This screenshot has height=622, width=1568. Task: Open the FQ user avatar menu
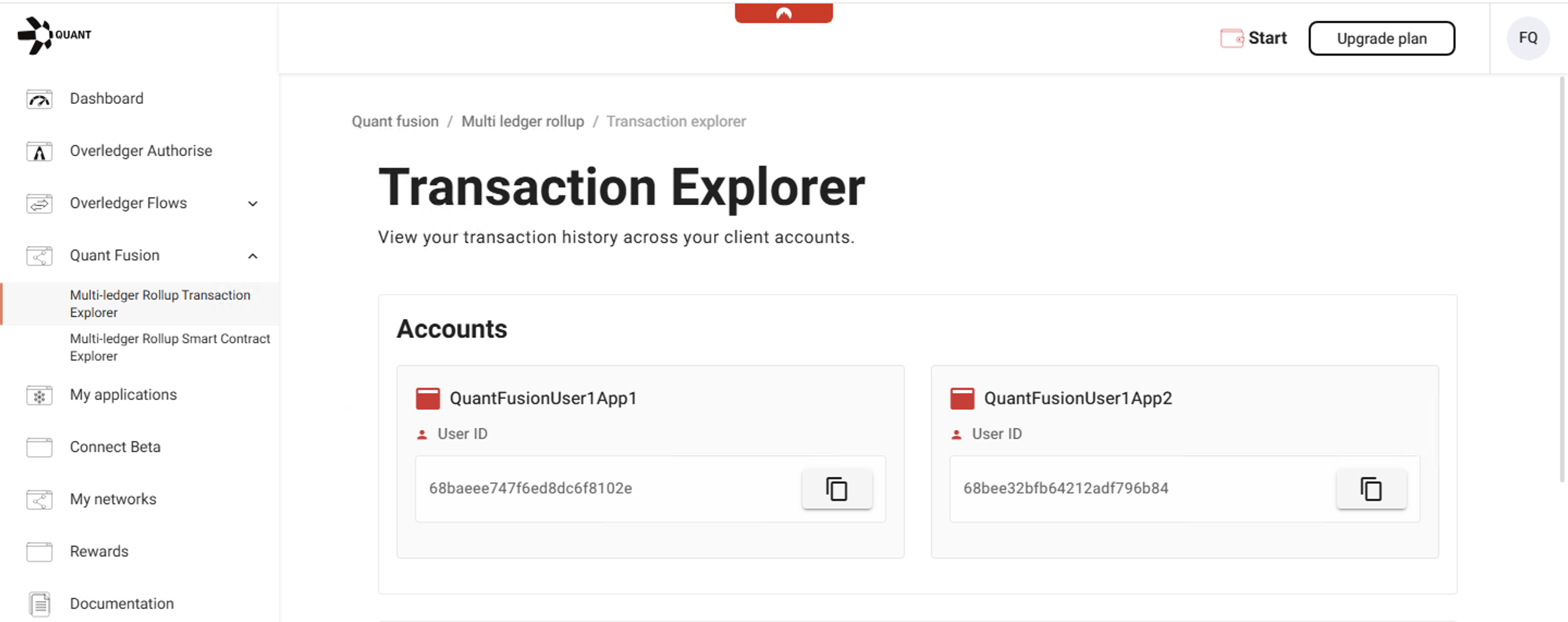1527,38
